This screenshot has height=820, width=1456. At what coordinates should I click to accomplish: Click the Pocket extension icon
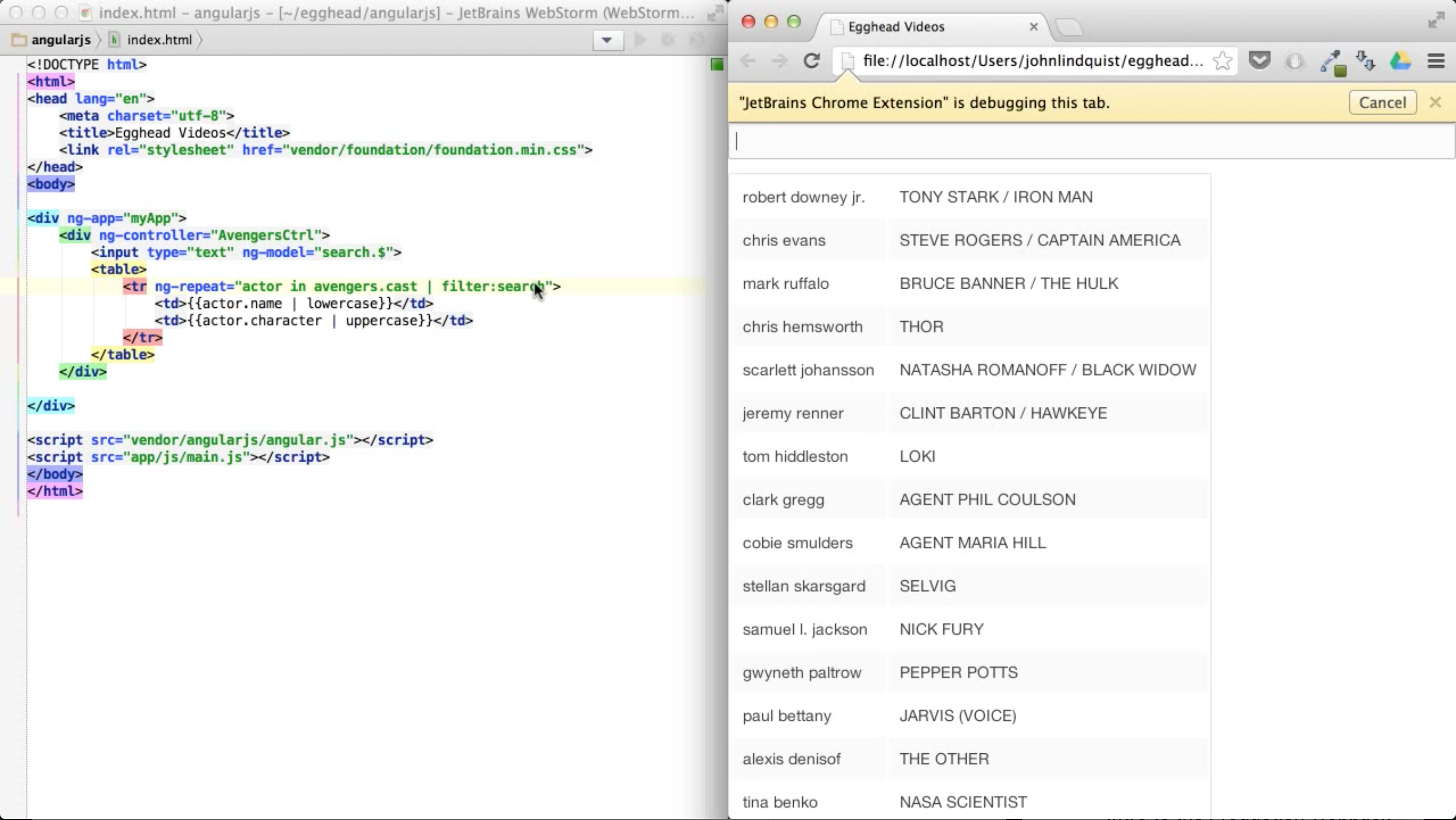1259,61
